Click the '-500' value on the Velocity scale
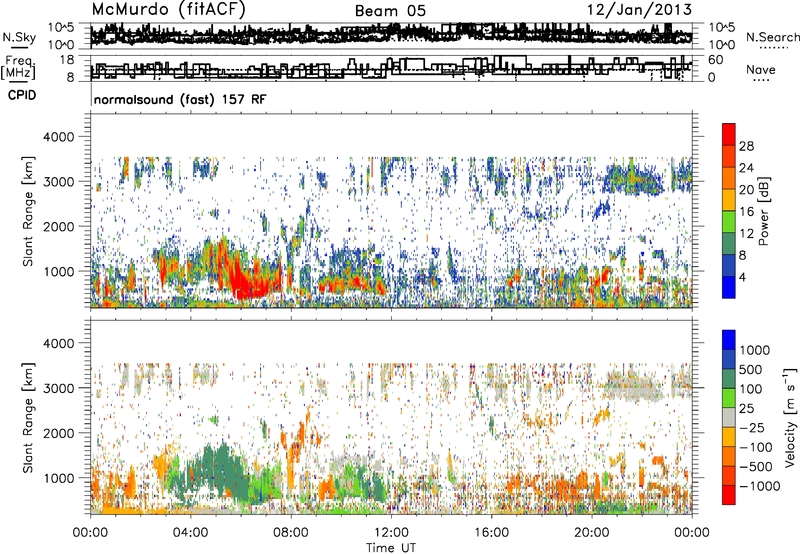 (756, 466)
